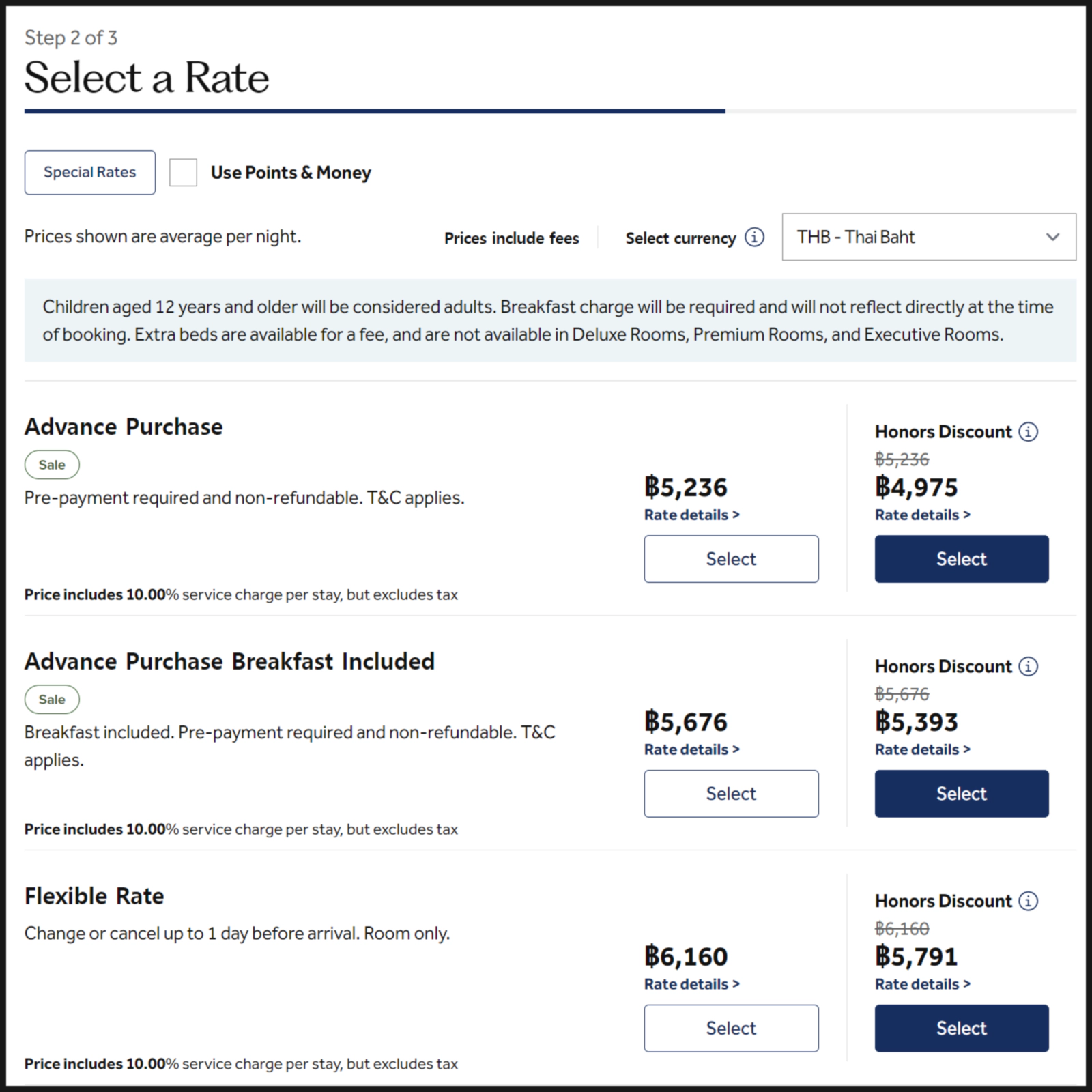Click info icon beside Advance Purchase Honors Discount
This screenshot has height=1092, width=1092.
pos(1028,432)
